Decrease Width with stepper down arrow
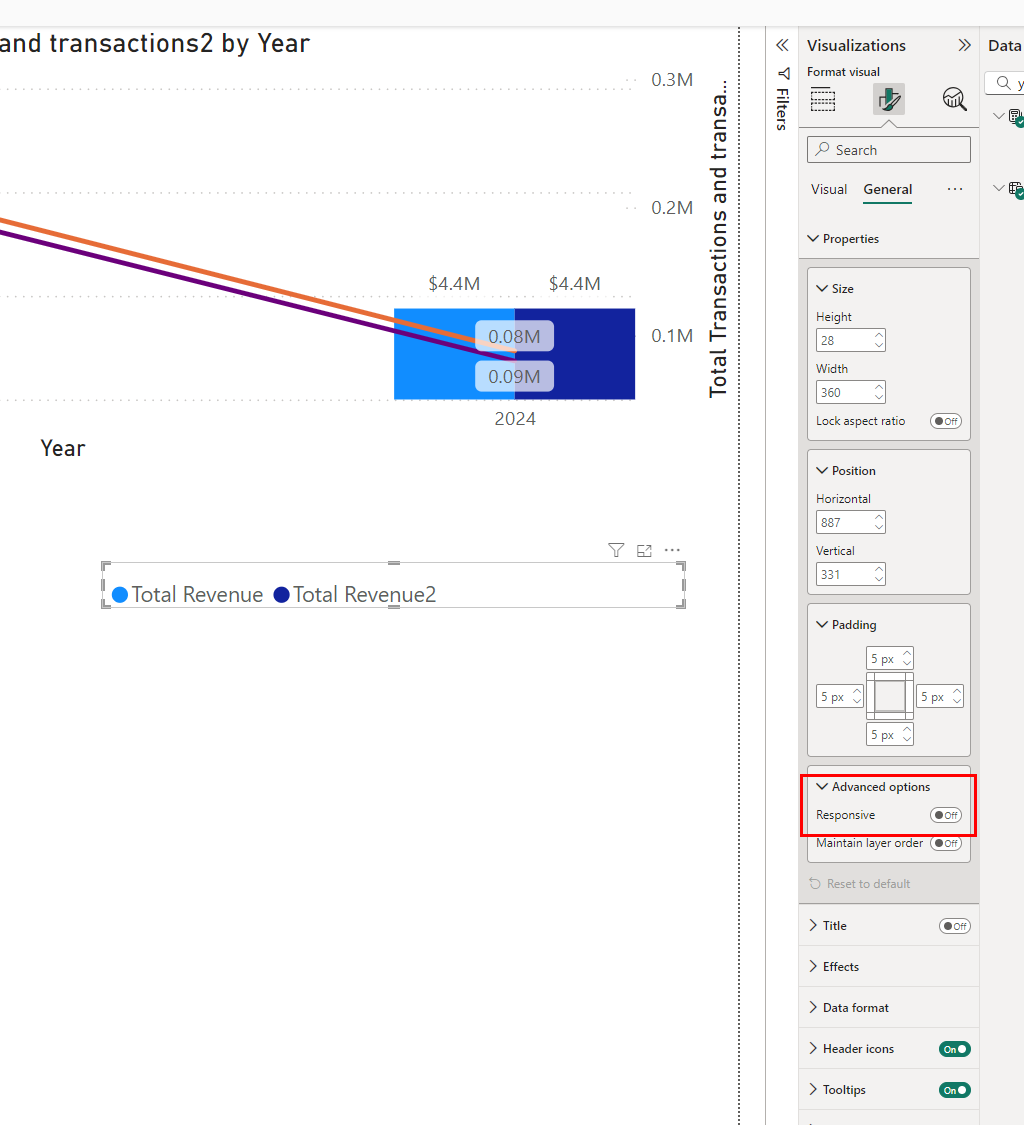Image resolution: width=1024 pixels, height=1125 pixels. [x=879, y=398]
